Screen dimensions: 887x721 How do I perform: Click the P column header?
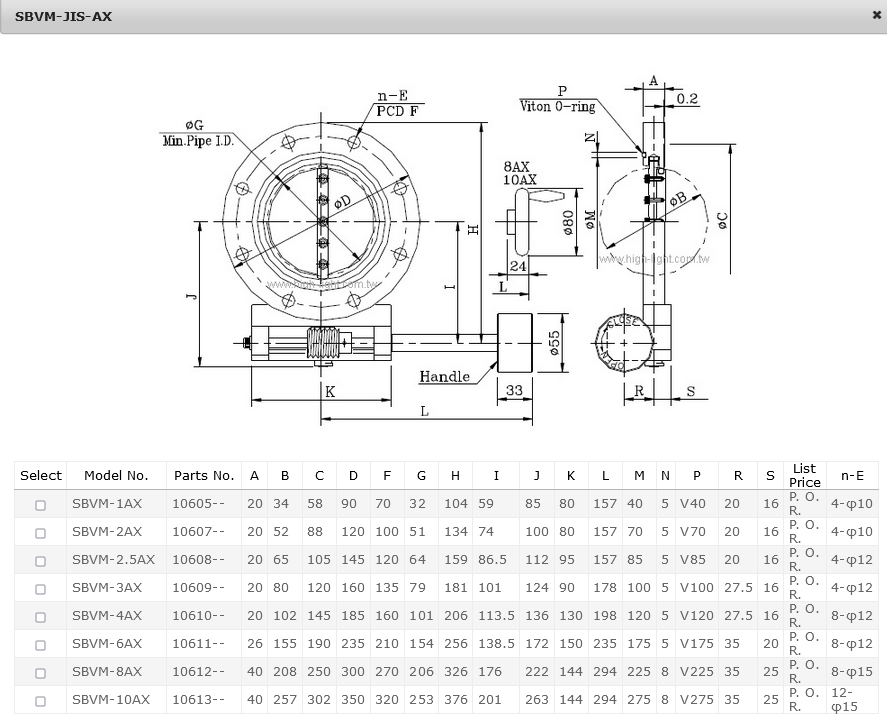(x=697, y=476)
